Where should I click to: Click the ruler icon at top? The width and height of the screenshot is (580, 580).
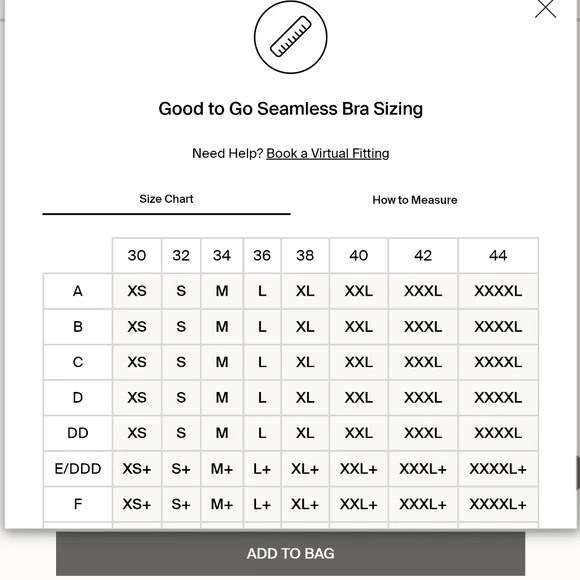pos(290,37)
